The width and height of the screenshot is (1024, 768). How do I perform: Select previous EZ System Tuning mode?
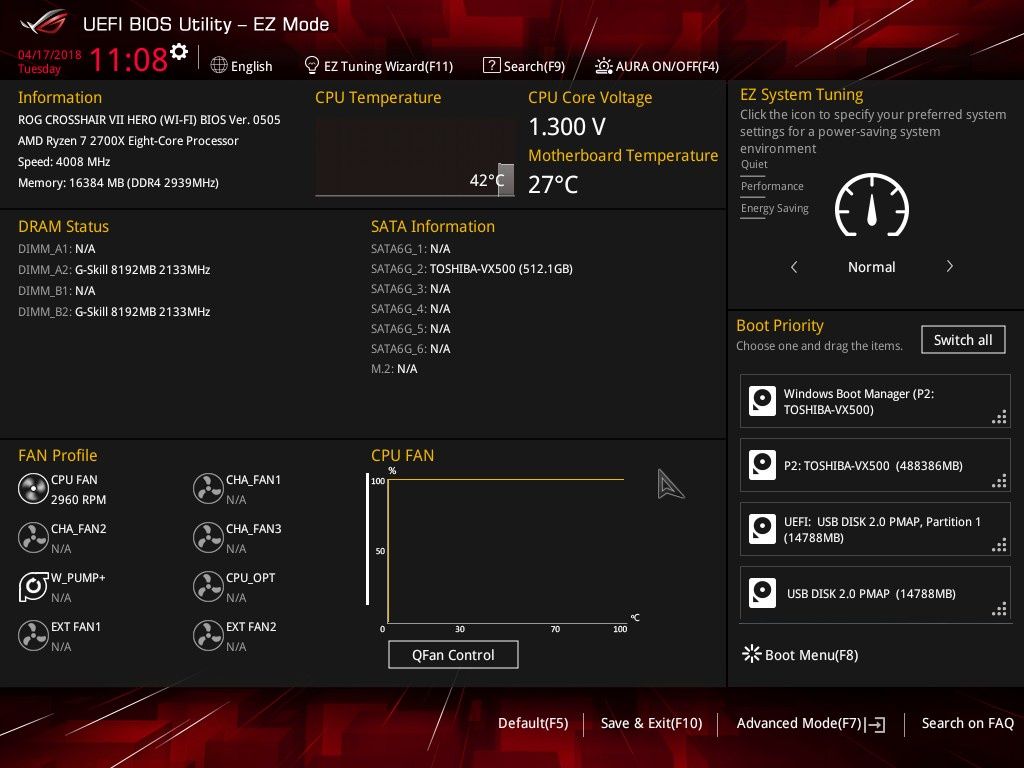tap(794, 266)
